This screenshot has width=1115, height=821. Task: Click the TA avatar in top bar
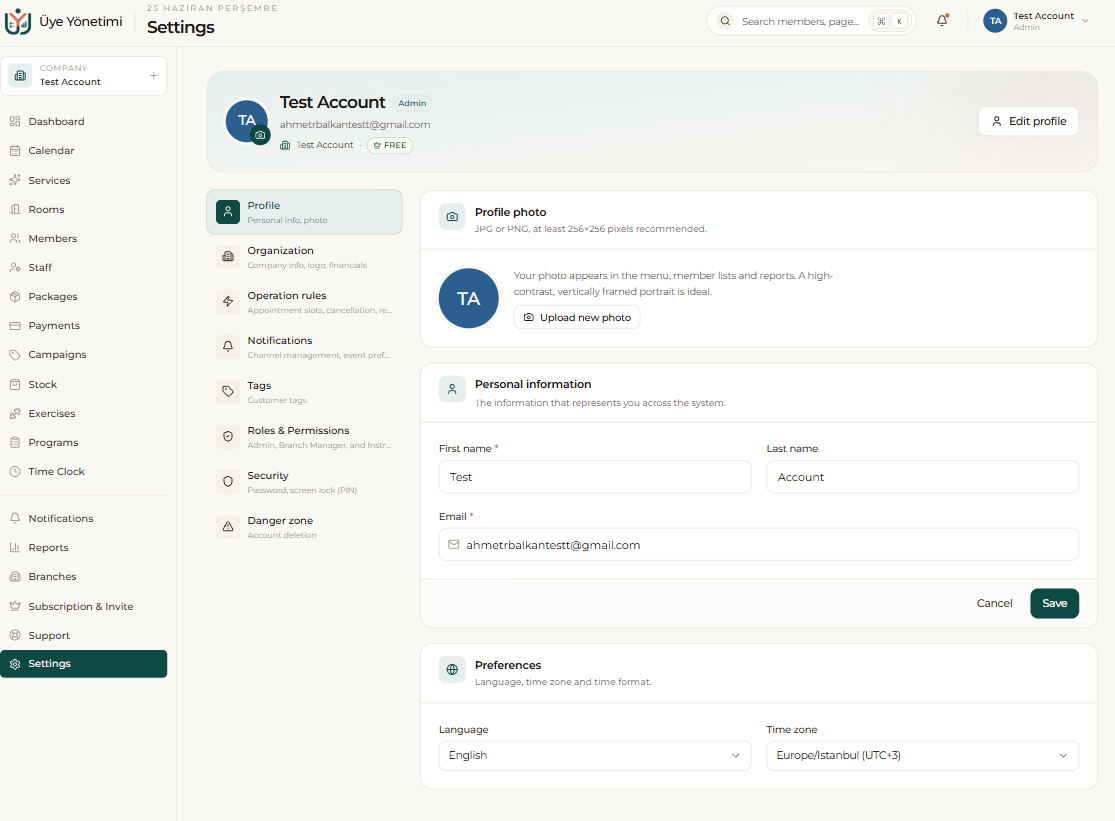(x=996, y=21)
